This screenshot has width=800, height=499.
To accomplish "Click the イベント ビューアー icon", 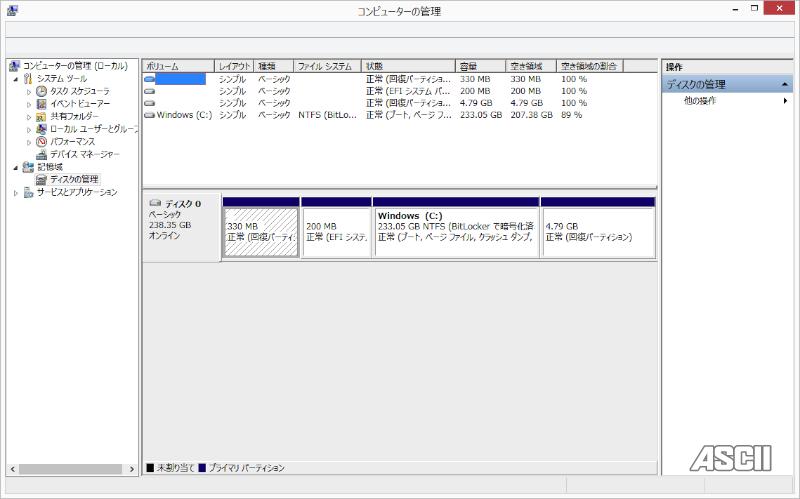I will tap(41, 104).
